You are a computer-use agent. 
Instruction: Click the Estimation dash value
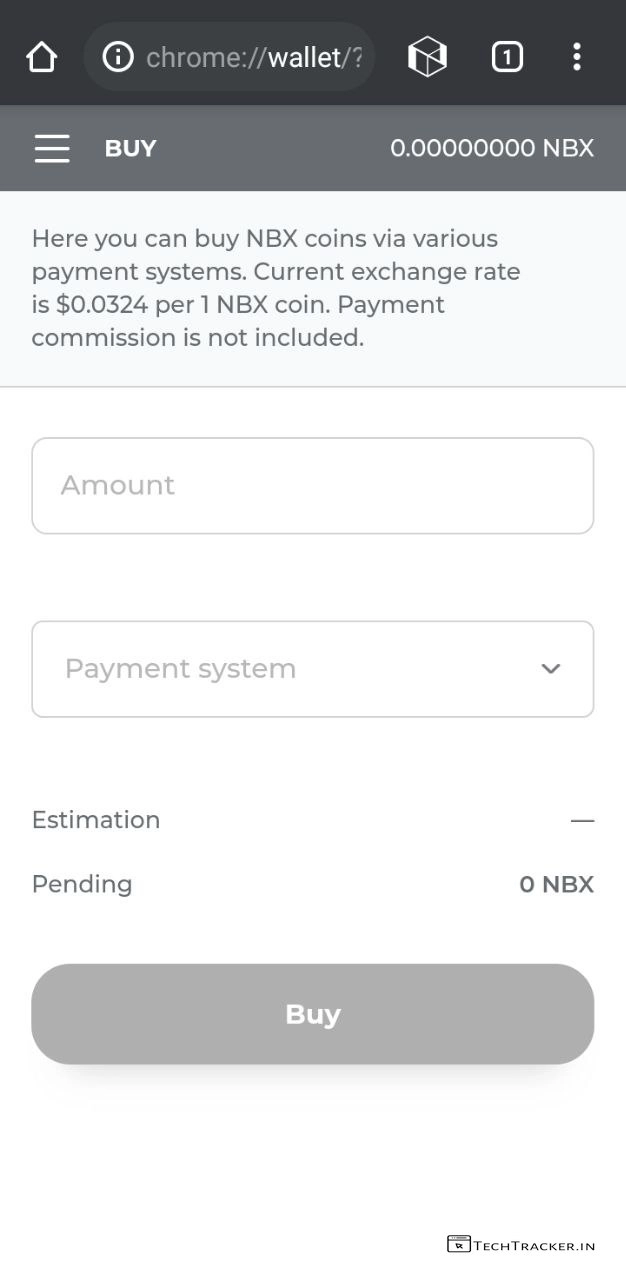[582, 821]
